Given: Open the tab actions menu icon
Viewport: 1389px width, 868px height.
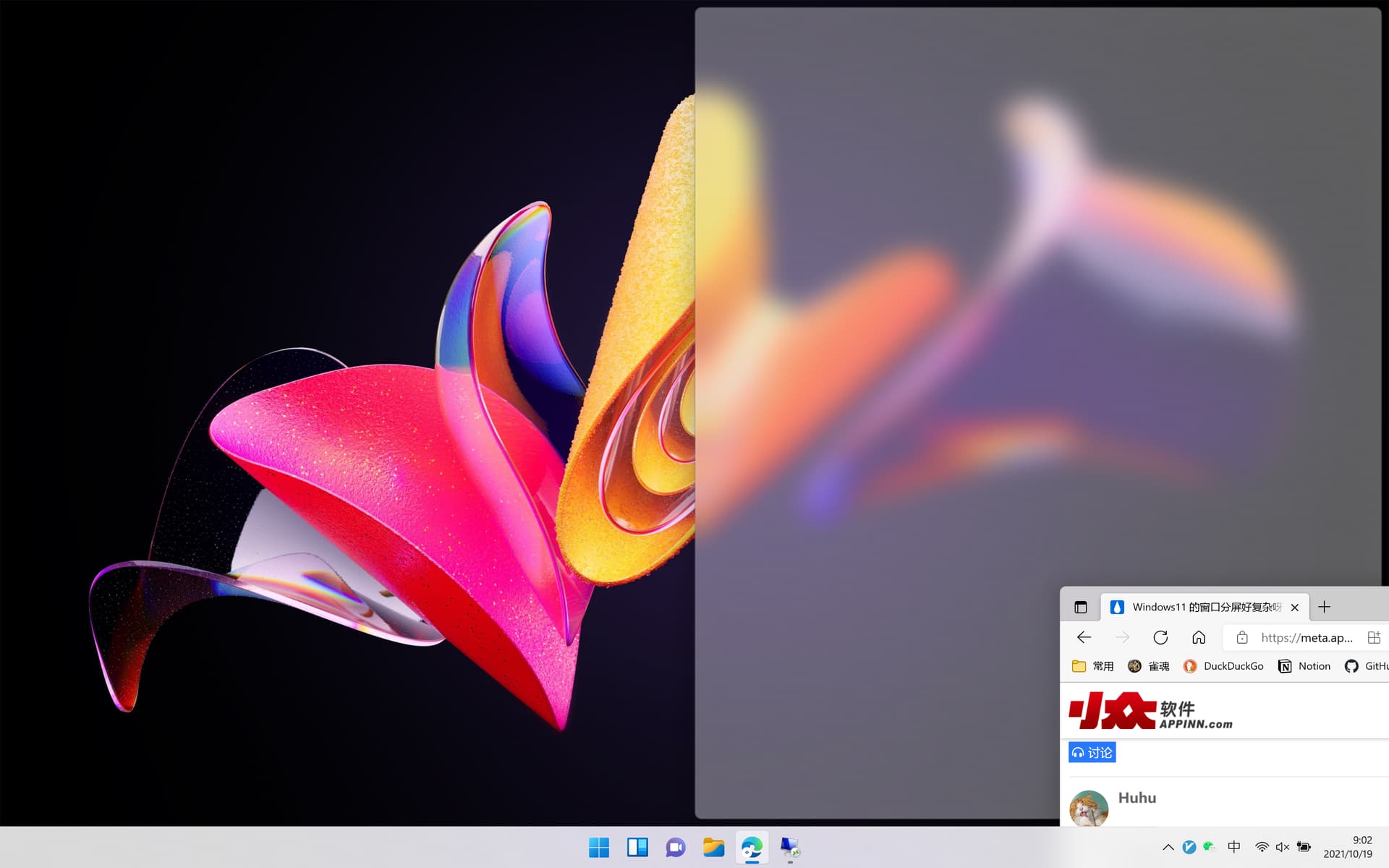Looking at the screenshot, I should tap(1081, 608).
